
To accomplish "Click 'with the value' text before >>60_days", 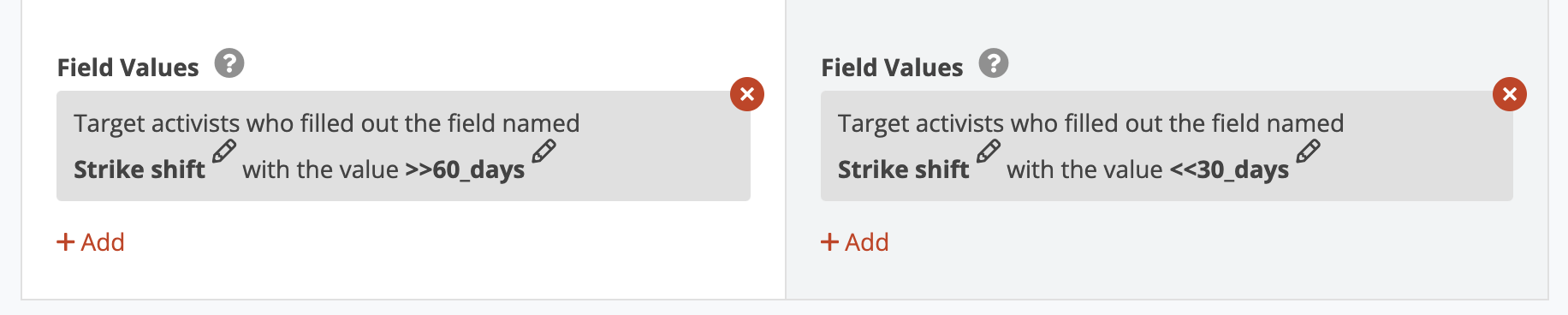I will [x=320, y=169].
